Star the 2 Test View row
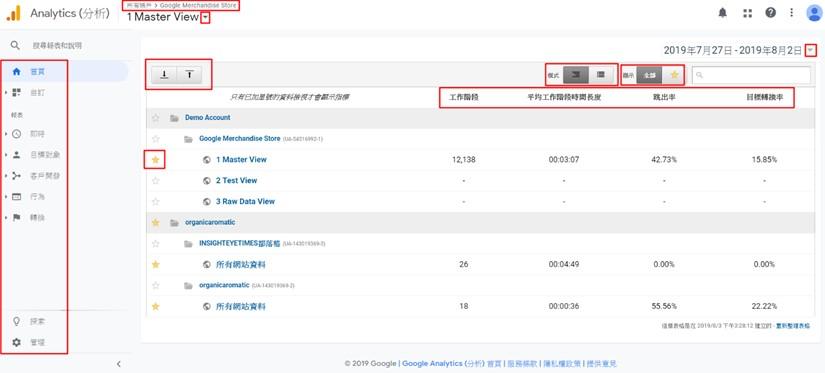825x373 pixels. pos(155,180)
